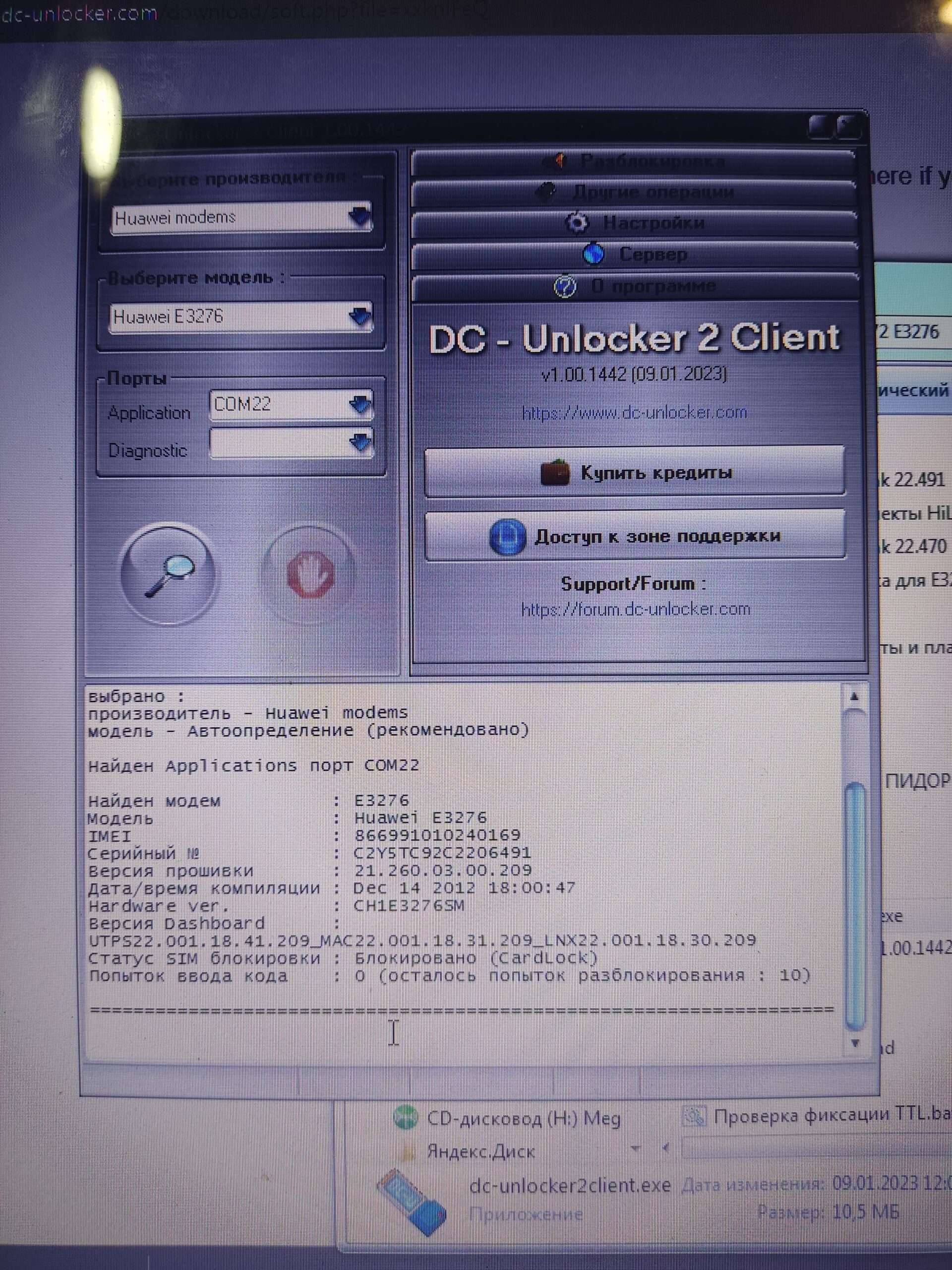Click the log scrollbar down arrow
Viewport: 952px width, 1270px height.
coord(855,1043)
